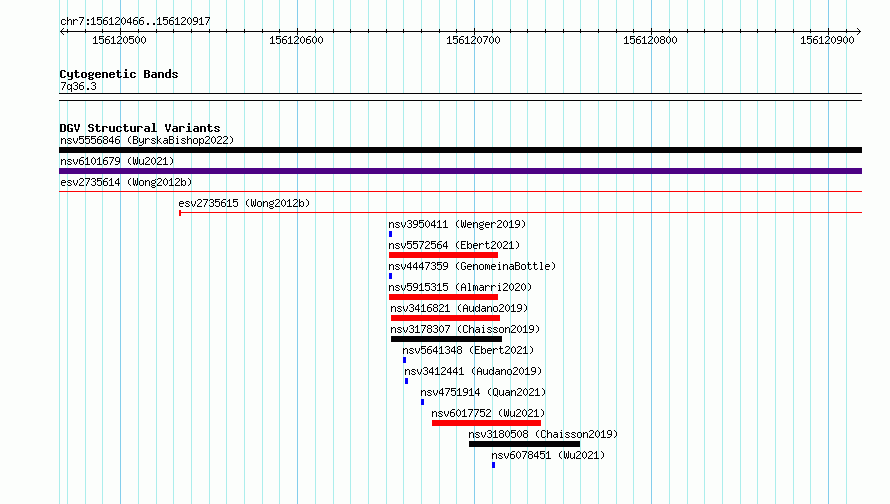This screenshot has height=504, width=890.
Task: Select the red nsv3416821 variant bar
Action: pyautogui.click(x=446, y=318)
